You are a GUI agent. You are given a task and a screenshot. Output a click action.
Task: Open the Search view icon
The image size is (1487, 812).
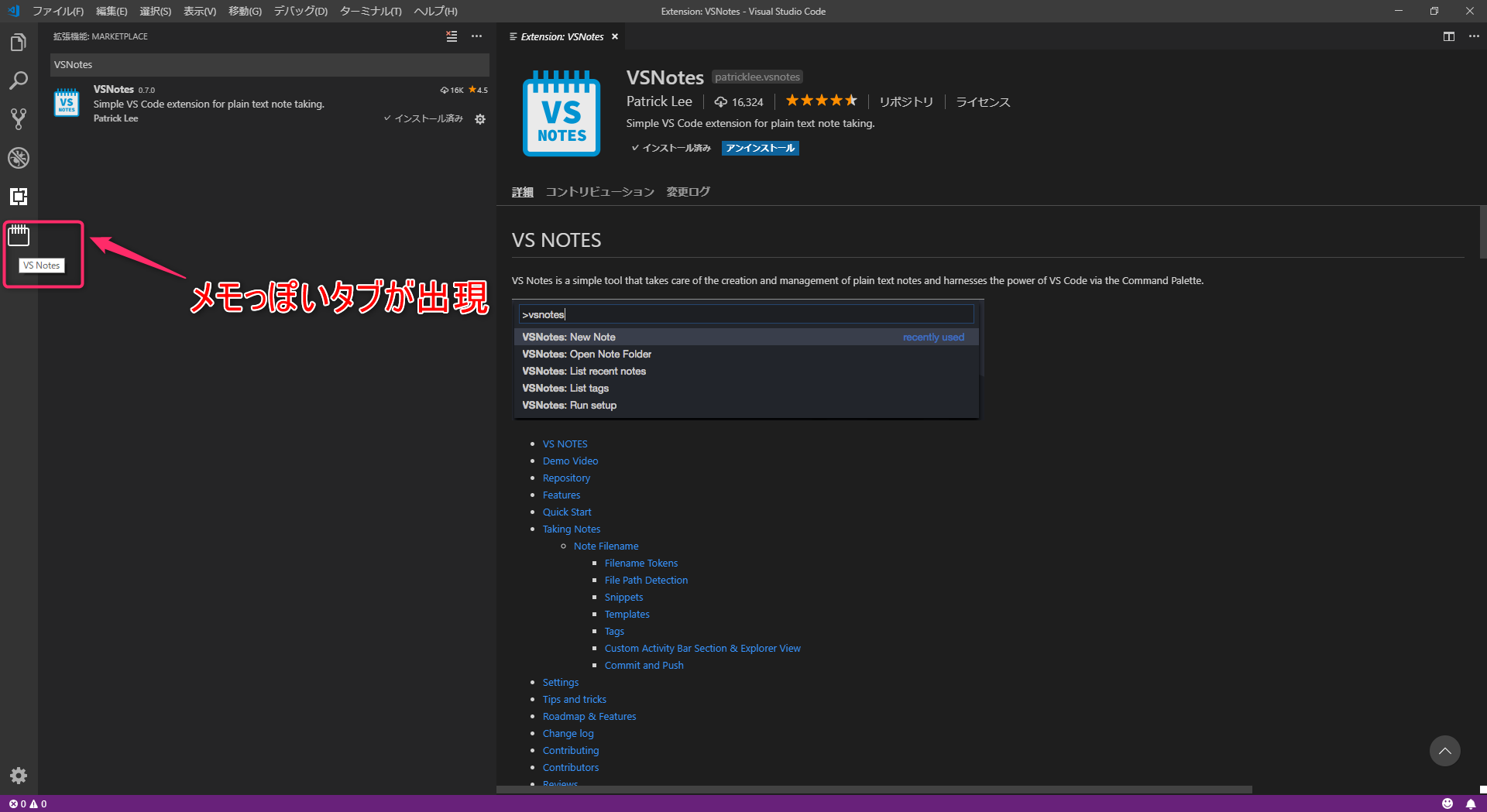[x=19, y=81]
